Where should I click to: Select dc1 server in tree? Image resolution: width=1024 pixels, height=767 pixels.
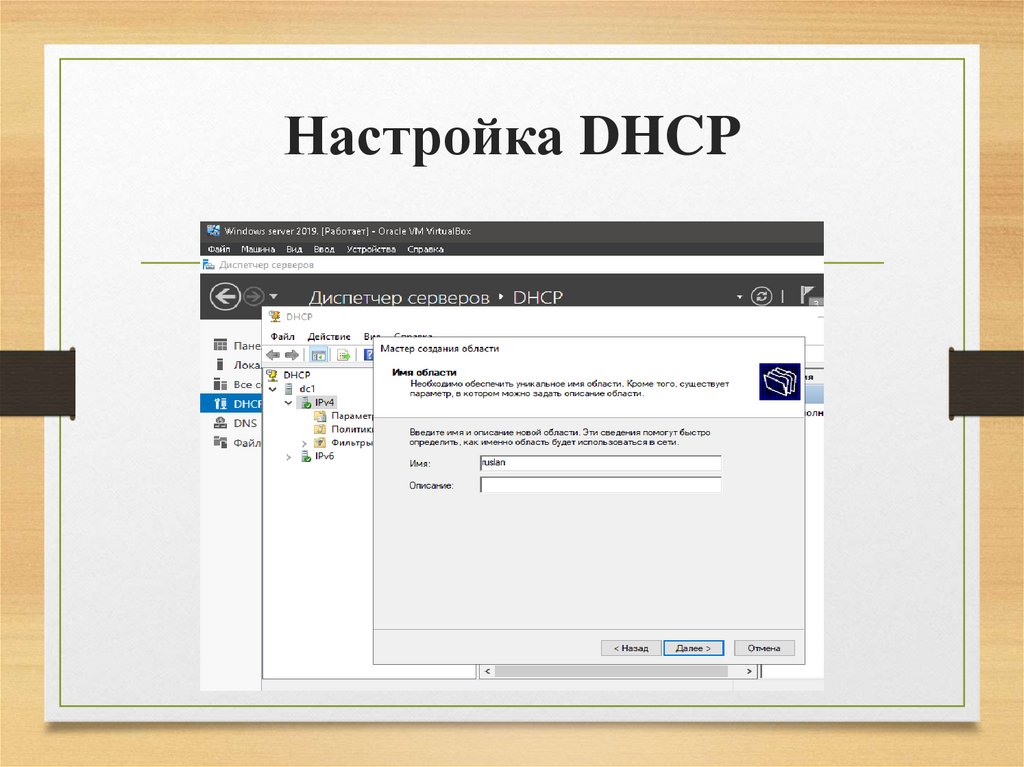click(307, 389)
